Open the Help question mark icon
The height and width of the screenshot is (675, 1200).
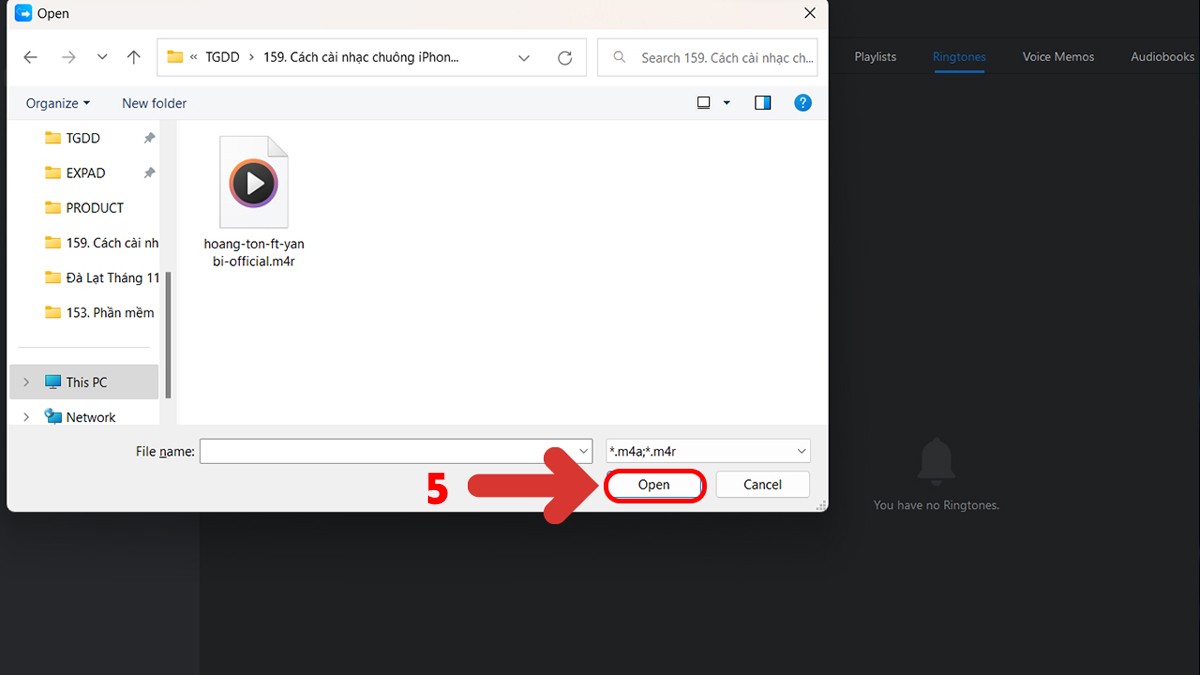point(802,103)
